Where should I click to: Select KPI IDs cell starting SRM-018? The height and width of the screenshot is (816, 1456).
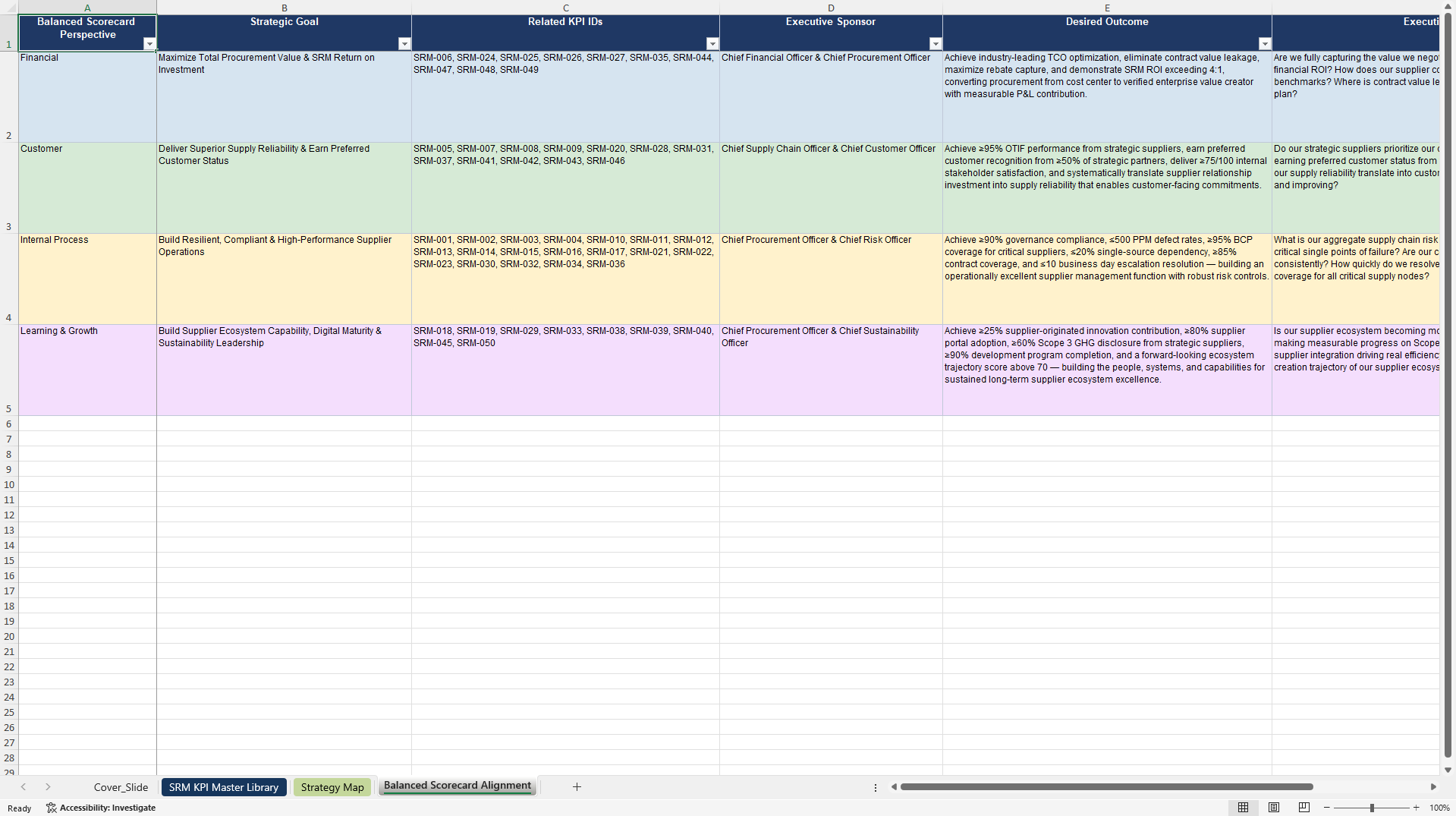(x=565, y=370)
